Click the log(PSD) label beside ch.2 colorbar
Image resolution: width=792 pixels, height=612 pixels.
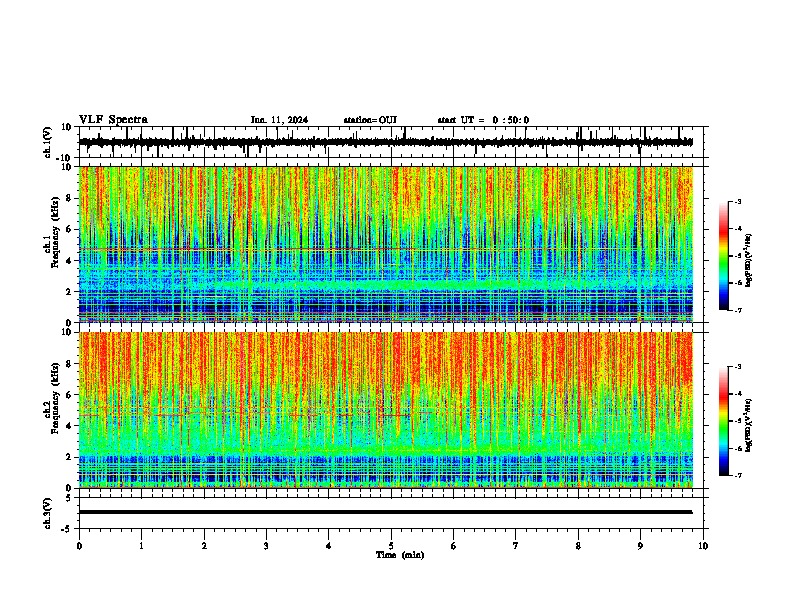click(749, 425)
